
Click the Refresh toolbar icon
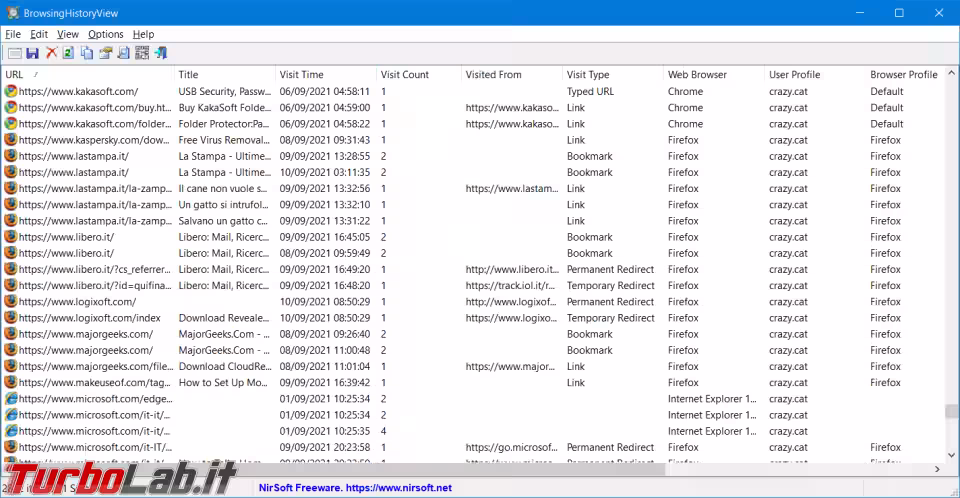click(x=69, y=53)
